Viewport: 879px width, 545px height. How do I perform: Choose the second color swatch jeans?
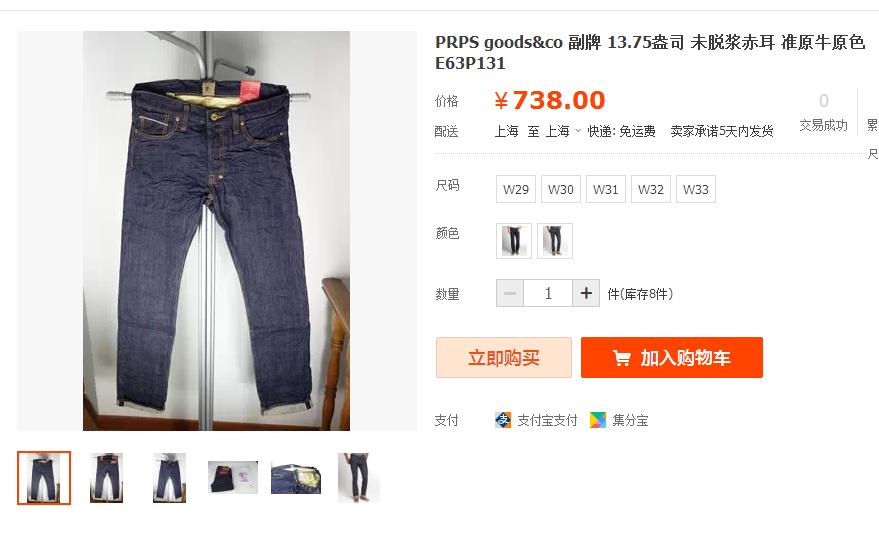click(x=554, y=241)
